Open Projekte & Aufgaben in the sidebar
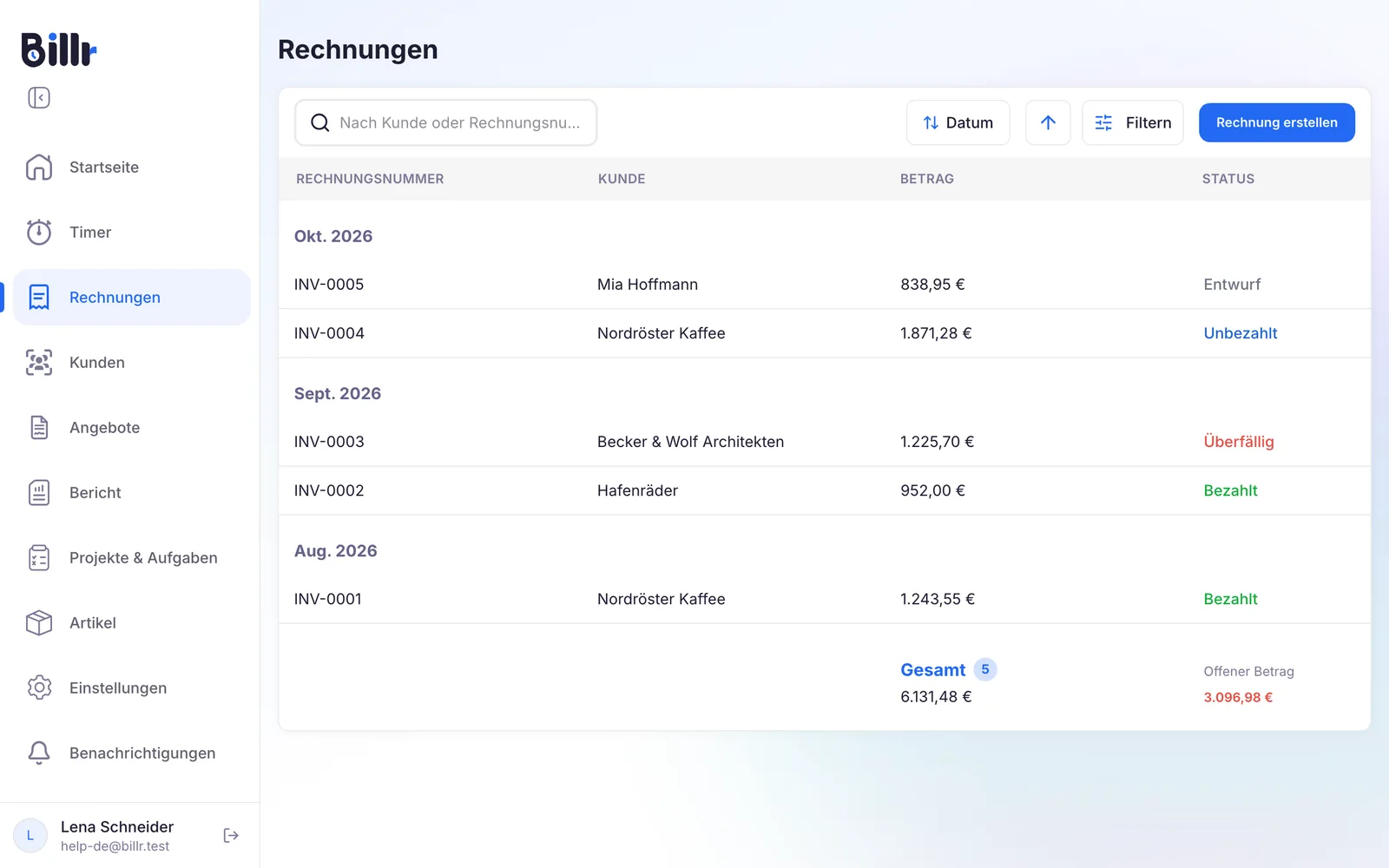 [132, 557]
